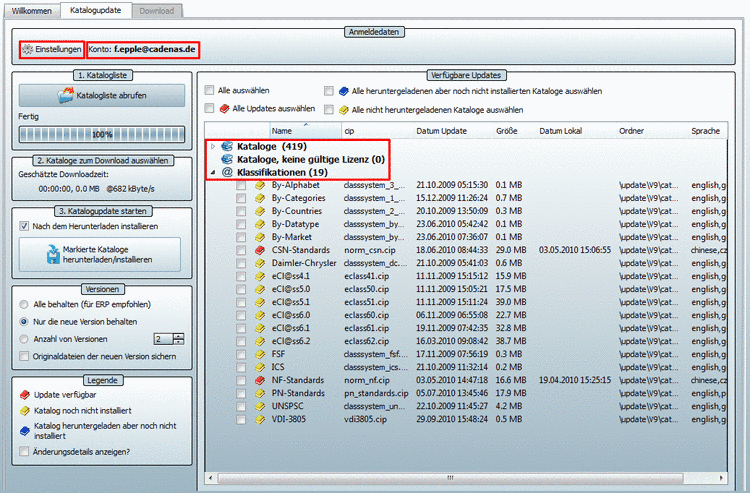Click the @ icon of Klassifikationen
Viewport: 750px width, 493px height.
click(227, 172)
